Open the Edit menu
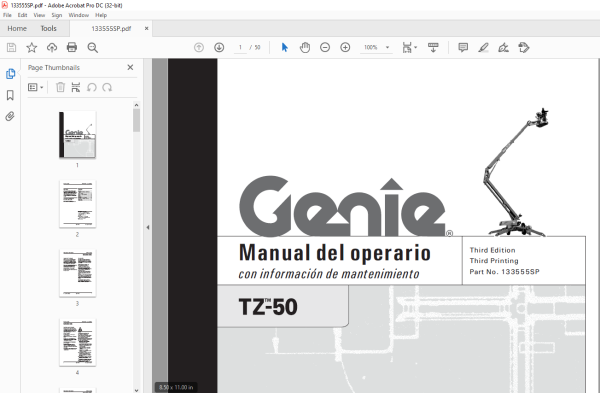600x393 pixels. [22, 15]
